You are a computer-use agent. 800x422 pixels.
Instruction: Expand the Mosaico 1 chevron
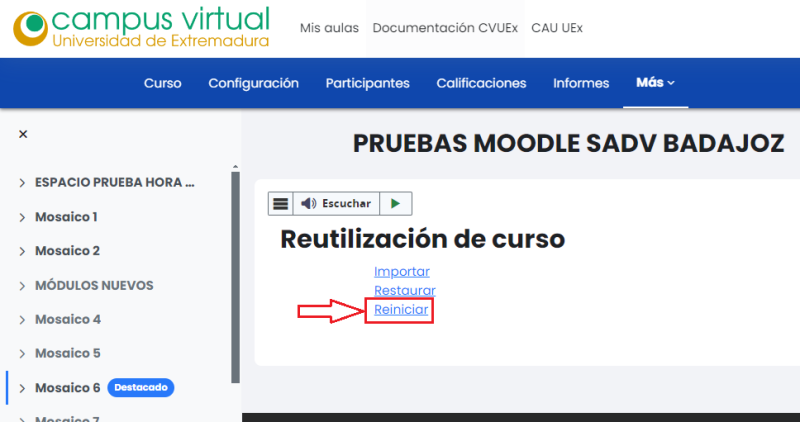coord(22,217)
